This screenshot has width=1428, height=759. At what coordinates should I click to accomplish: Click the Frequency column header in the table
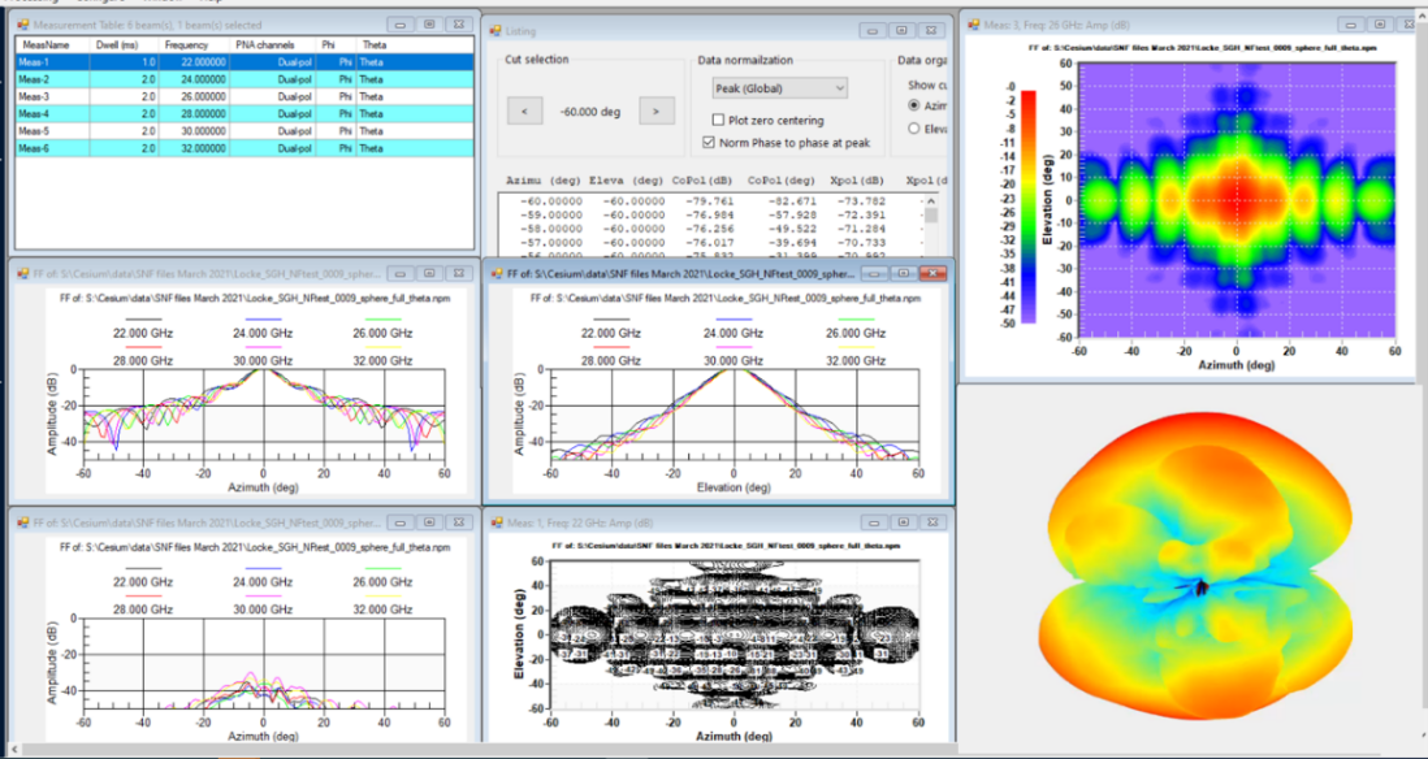point(189,45)
